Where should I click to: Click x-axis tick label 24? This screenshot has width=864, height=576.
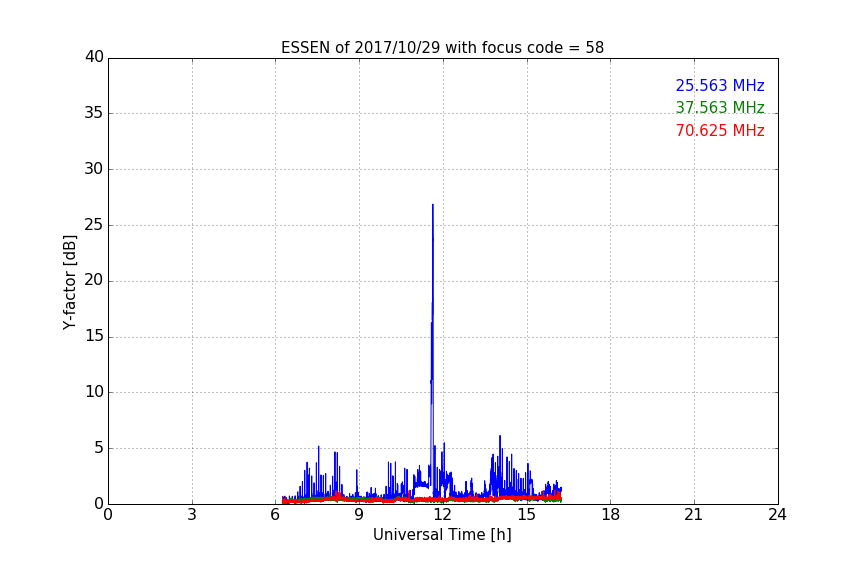777,515
